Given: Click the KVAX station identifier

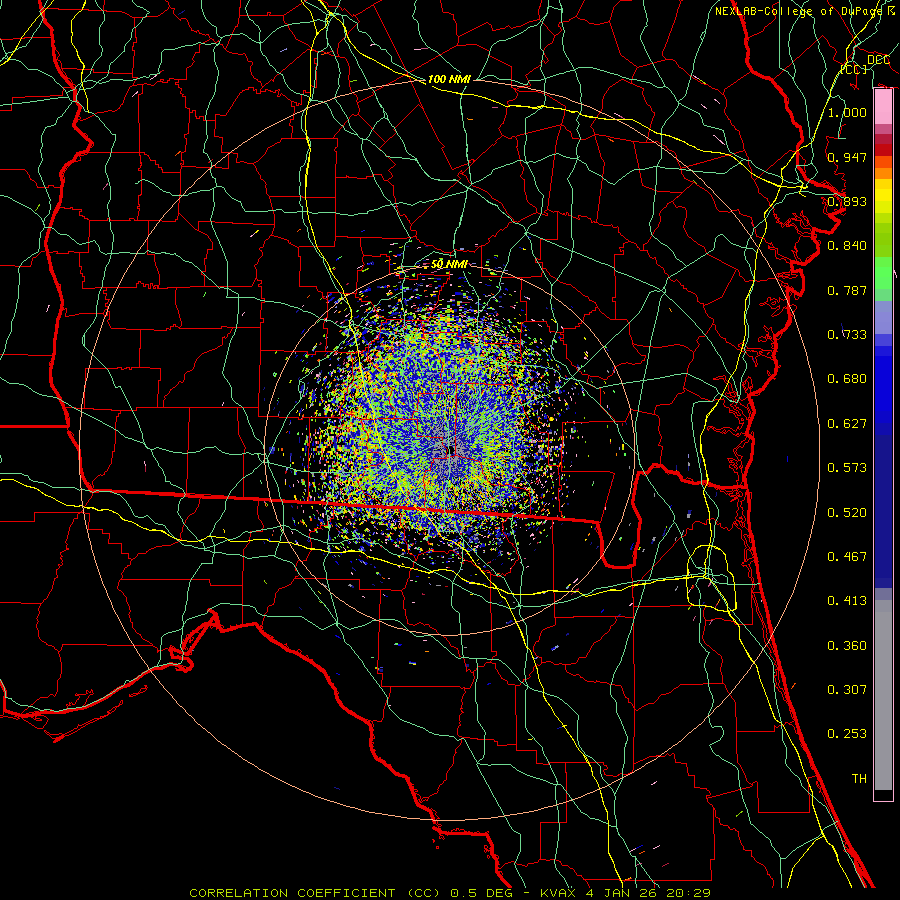Looking at the screenshot, I should [x=560, y=893].
